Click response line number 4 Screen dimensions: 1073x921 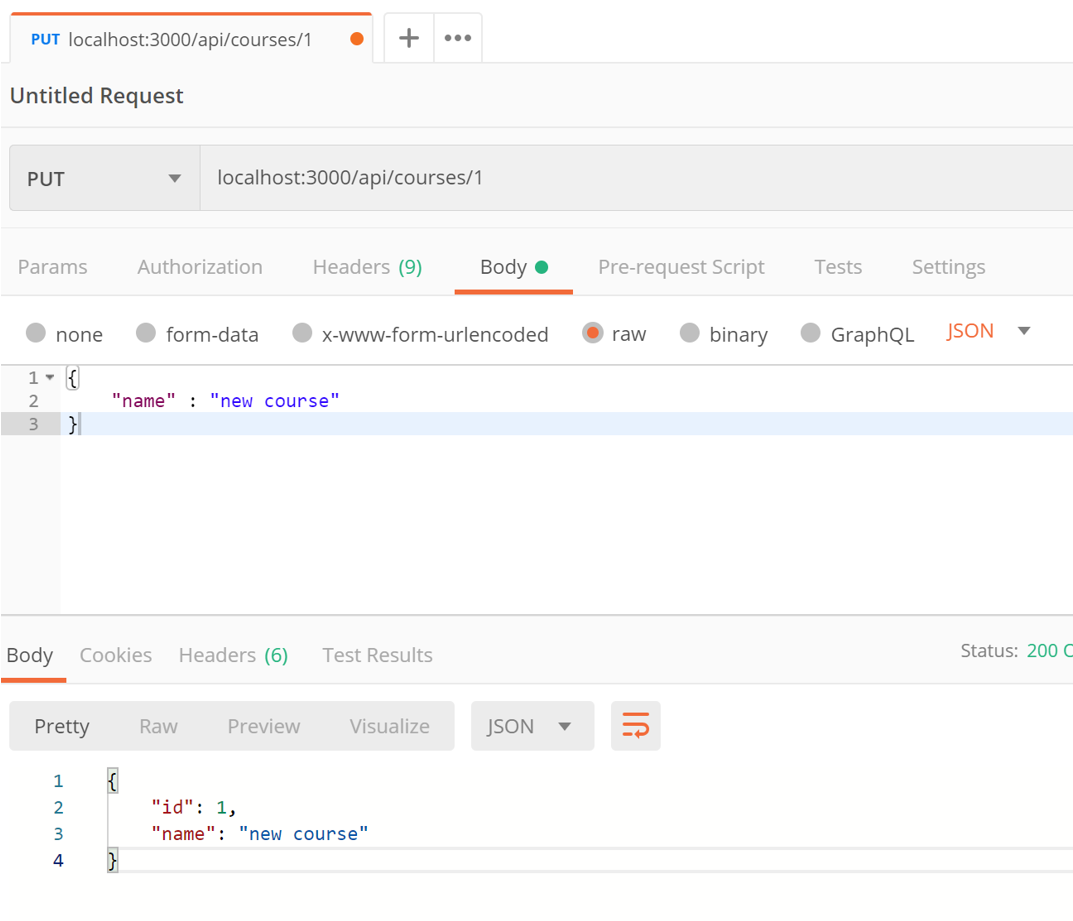58,860
